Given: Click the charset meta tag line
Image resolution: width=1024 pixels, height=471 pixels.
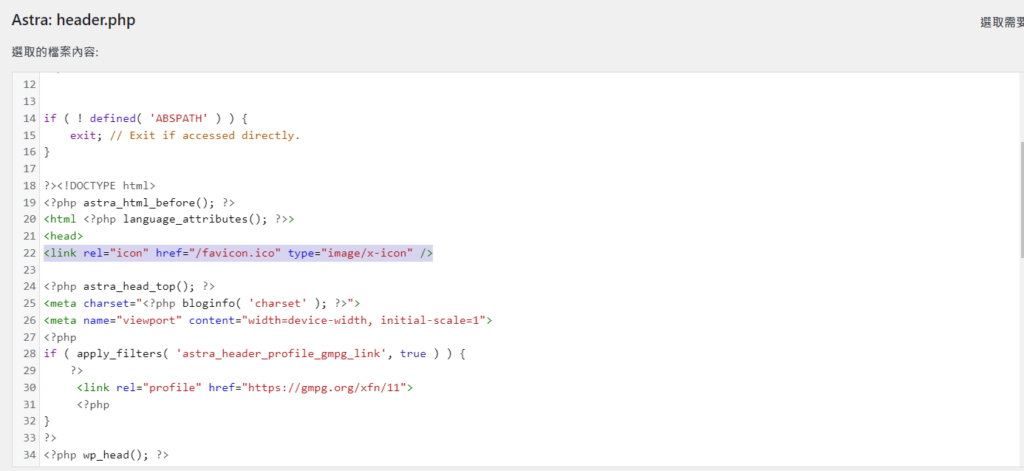Looking at the screenshot, I should point(200,303).
